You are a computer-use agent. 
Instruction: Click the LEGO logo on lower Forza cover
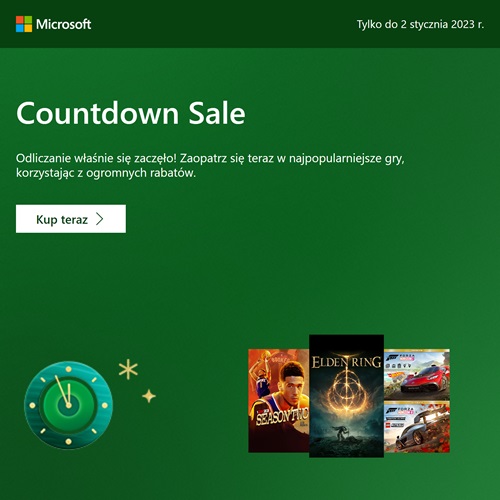389,426
